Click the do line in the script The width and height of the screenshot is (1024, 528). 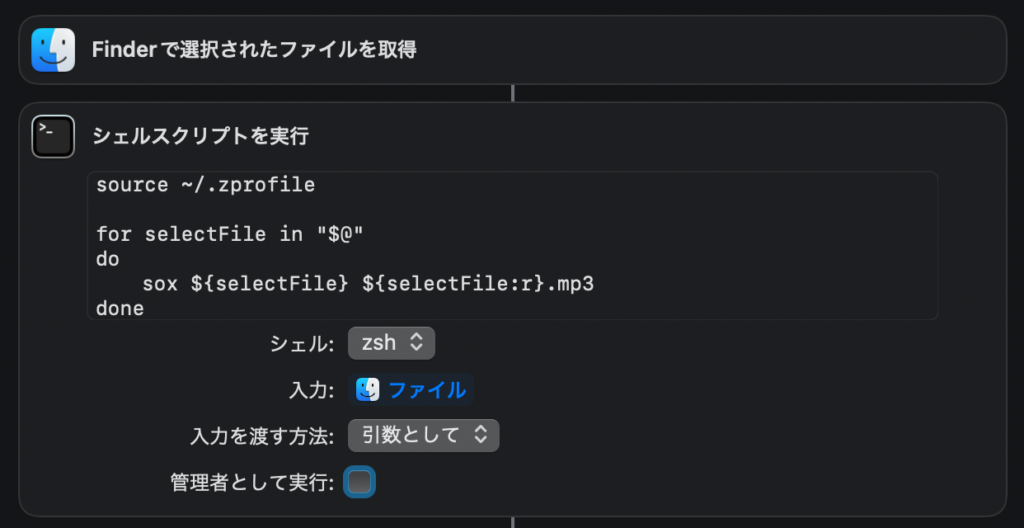[108, 259]
